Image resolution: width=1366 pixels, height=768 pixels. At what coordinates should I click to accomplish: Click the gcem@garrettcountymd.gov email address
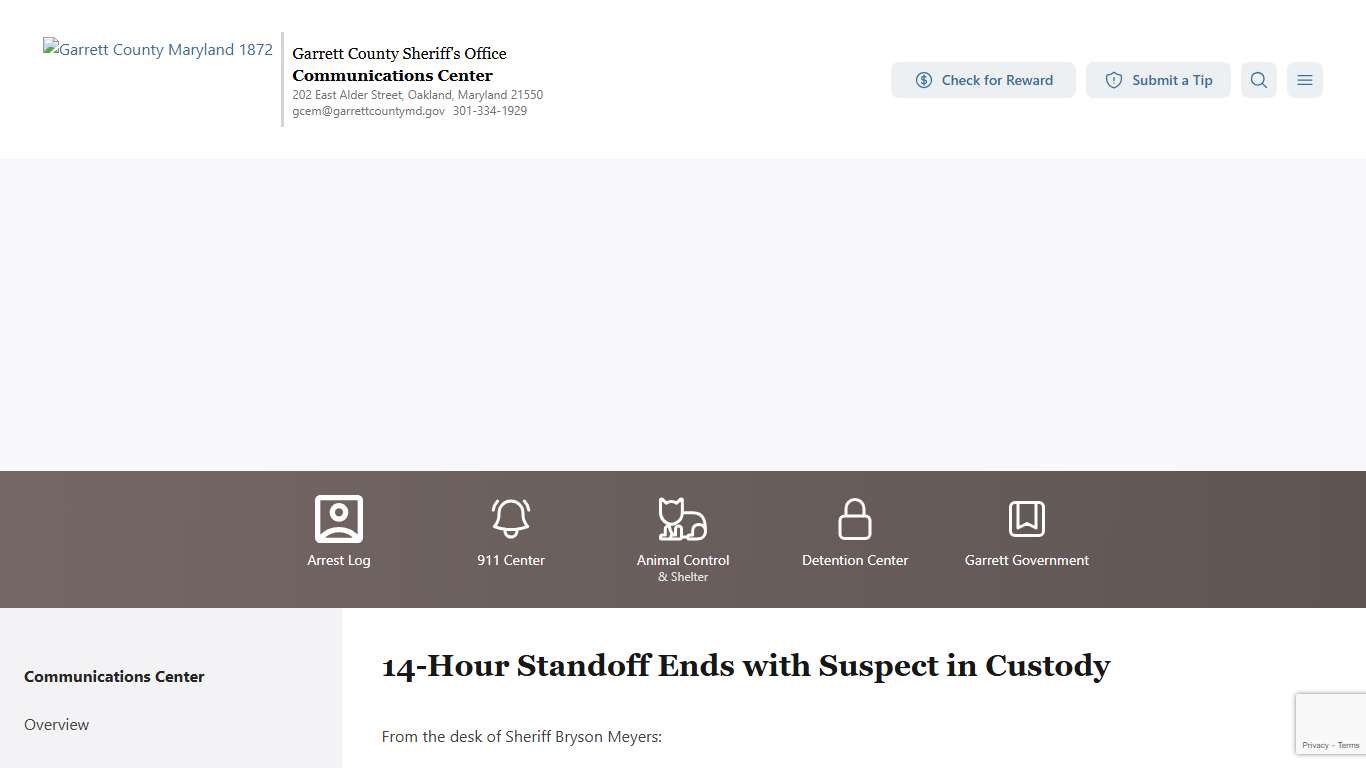[x=368, y=111]
